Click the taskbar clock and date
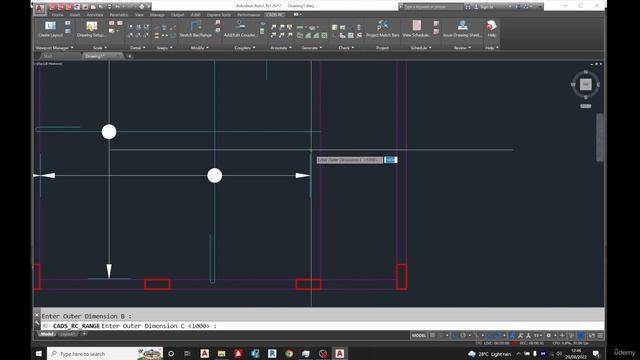Screen dimensions: 640x360 click(576, 353)
